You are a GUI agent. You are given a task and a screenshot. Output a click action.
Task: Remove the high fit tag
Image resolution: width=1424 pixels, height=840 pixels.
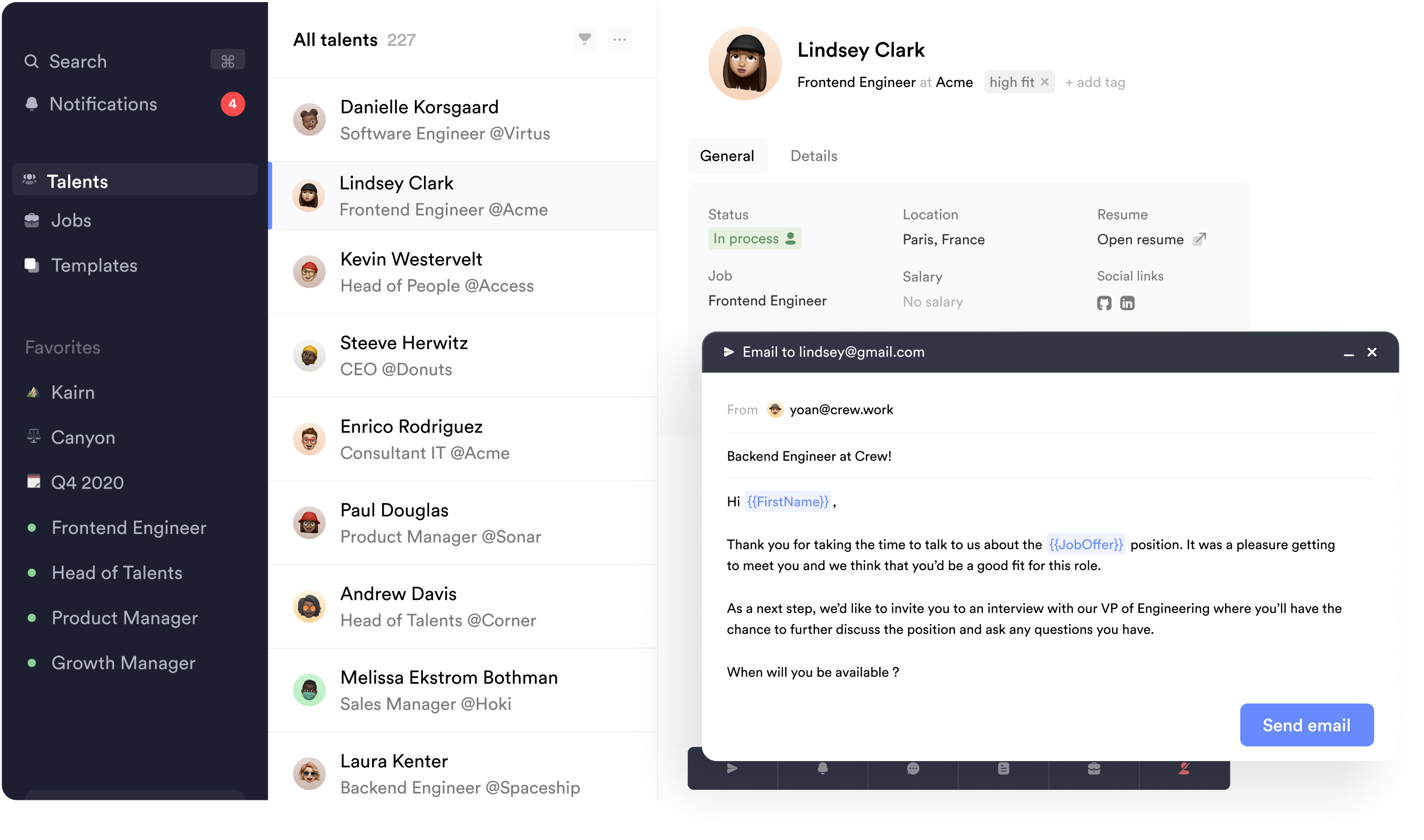[x=1045, y=82]
